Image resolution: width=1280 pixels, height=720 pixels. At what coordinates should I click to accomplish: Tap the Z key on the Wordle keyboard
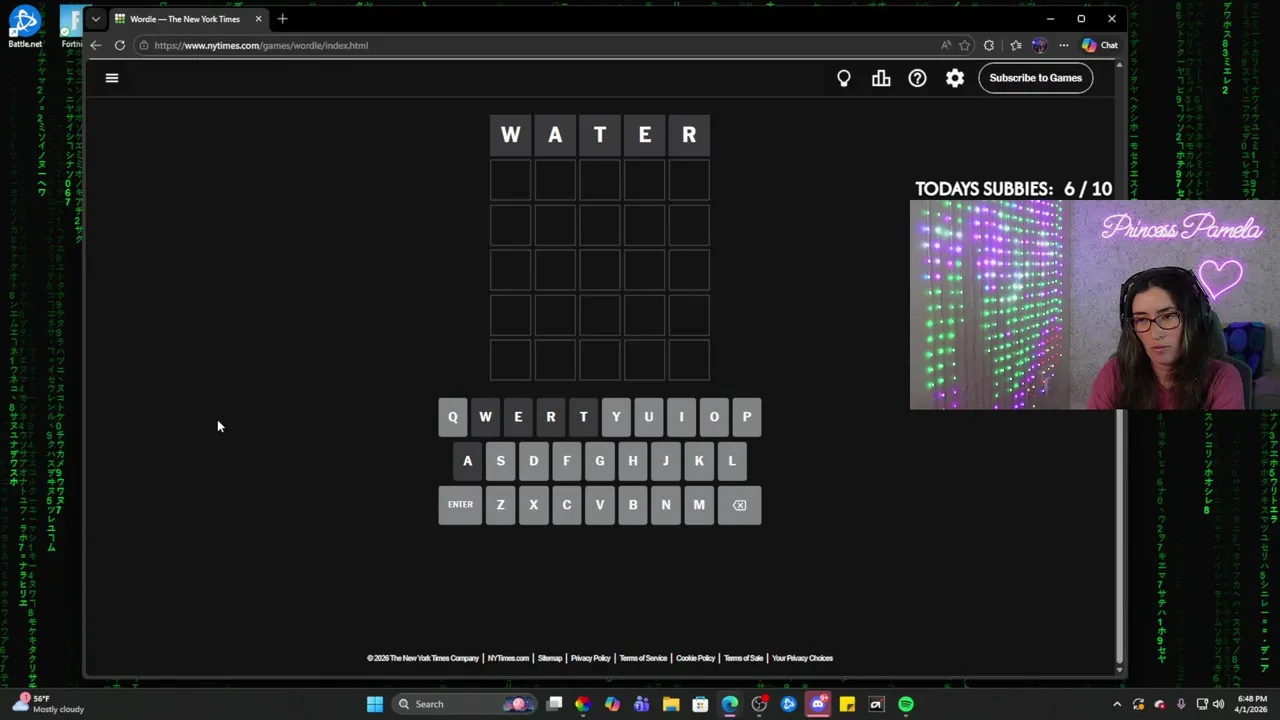[x=501, y=505]
